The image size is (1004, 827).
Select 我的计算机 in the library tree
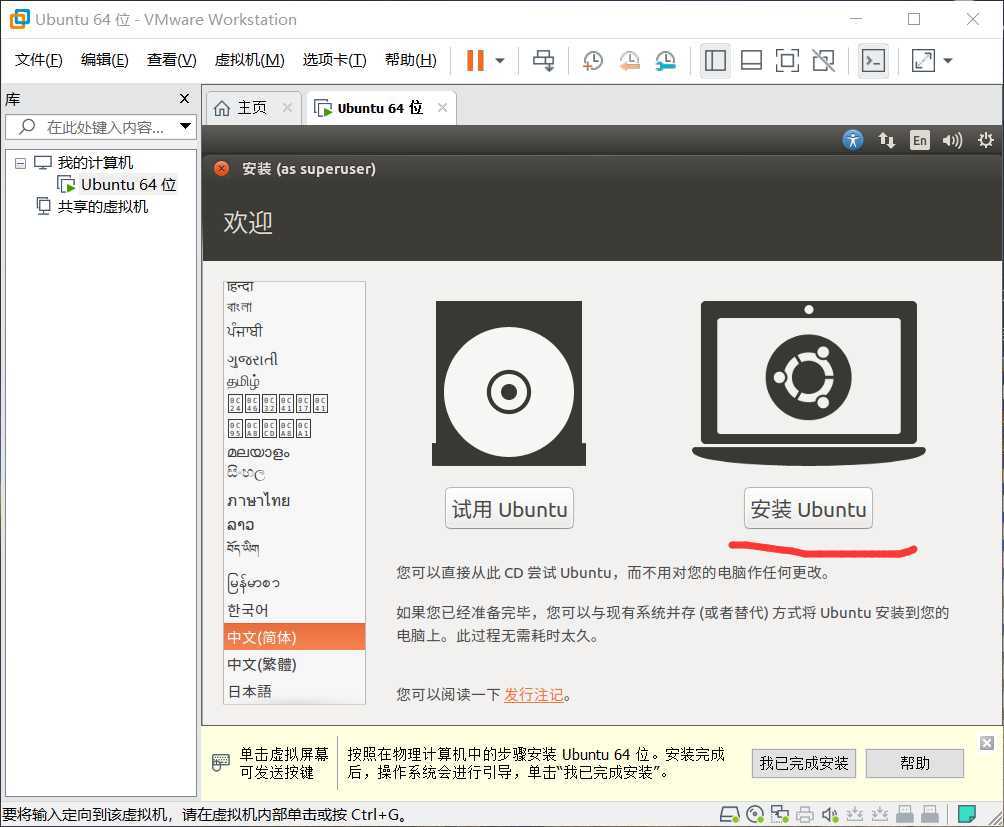[x=95, y=163]
